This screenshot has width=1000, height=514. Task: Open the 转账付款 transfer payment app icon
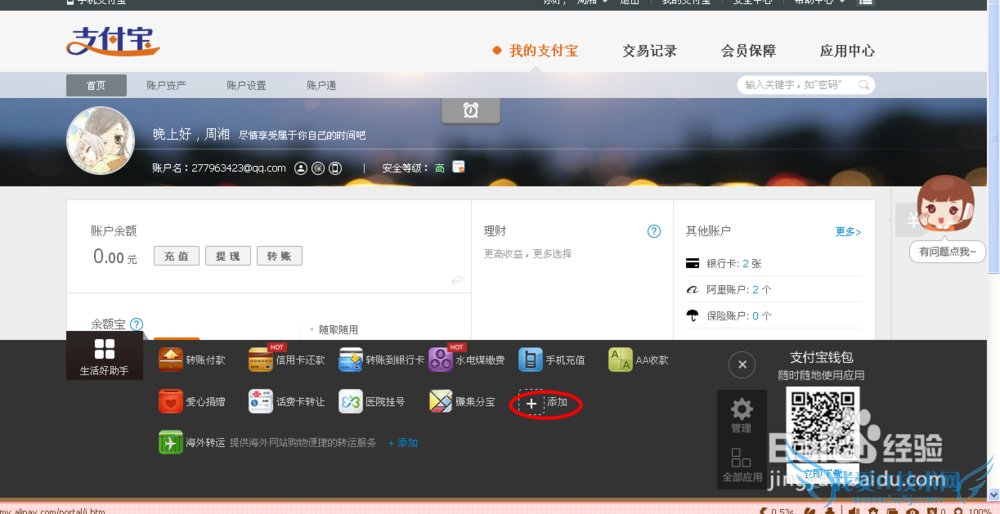point(170,360)
